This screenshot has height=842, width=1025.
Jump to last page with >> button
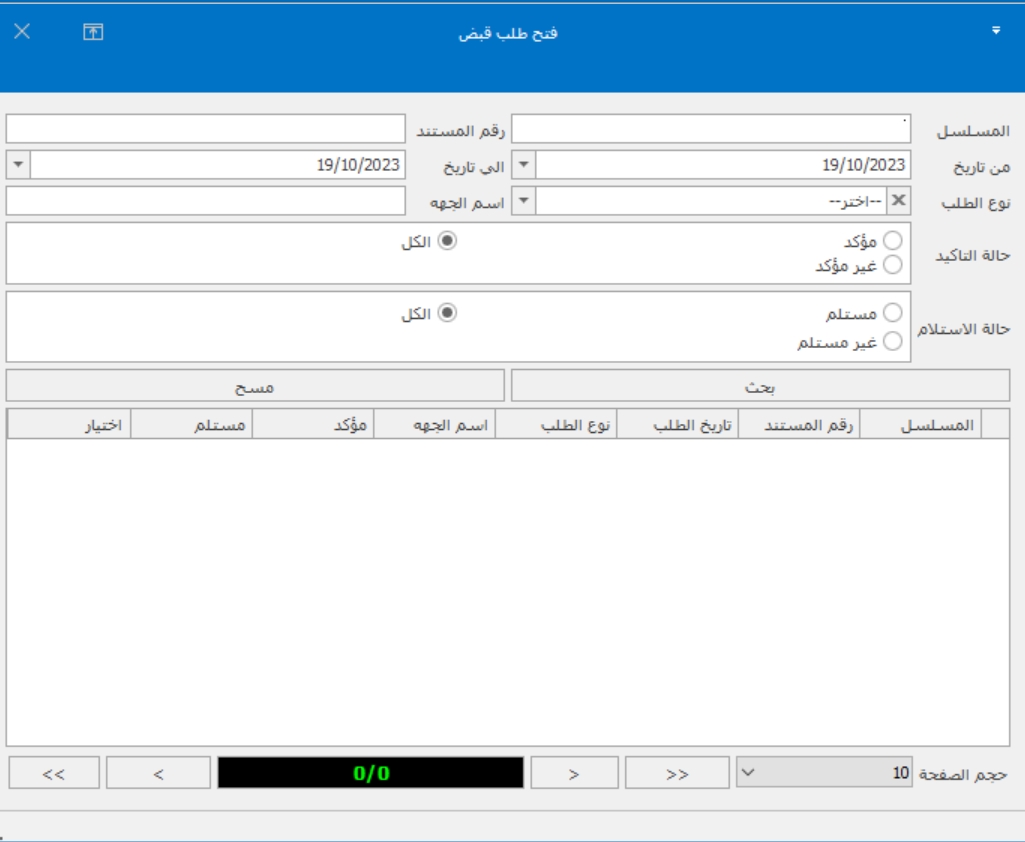click(x=677, y=774)
